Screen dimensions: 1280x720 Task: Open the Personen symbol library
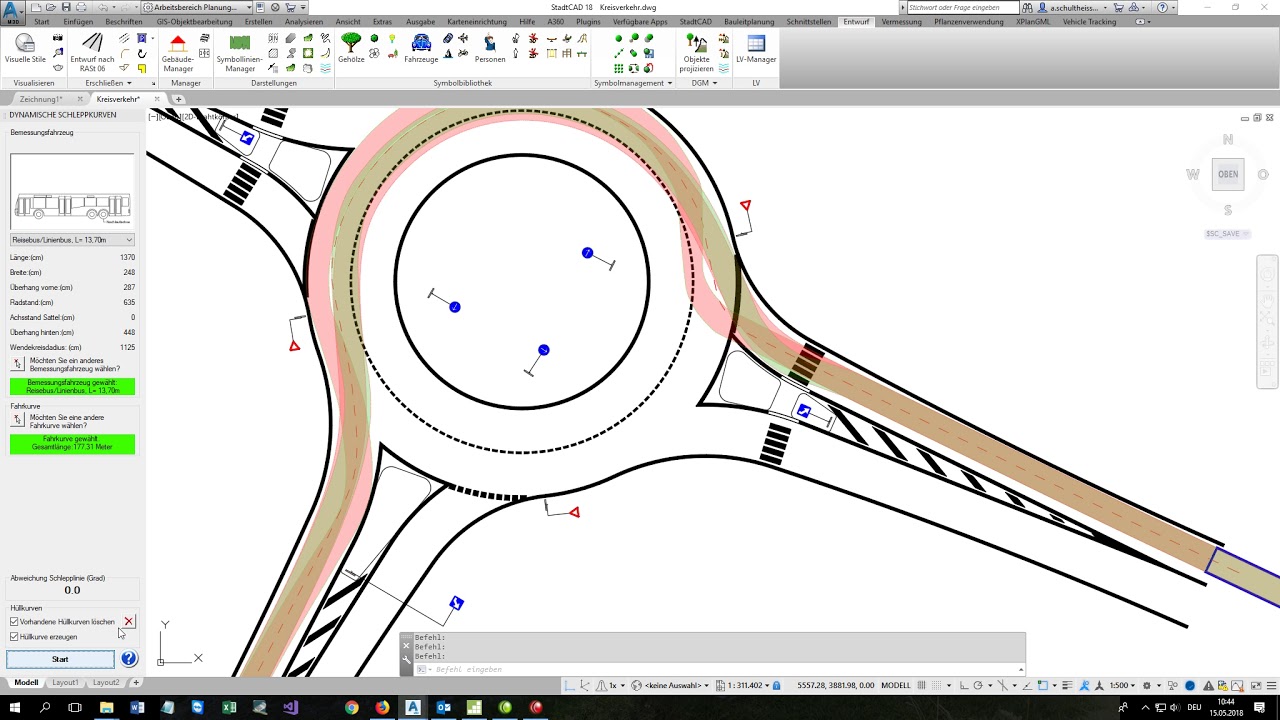pyautogui.click(x=490, y=48)
